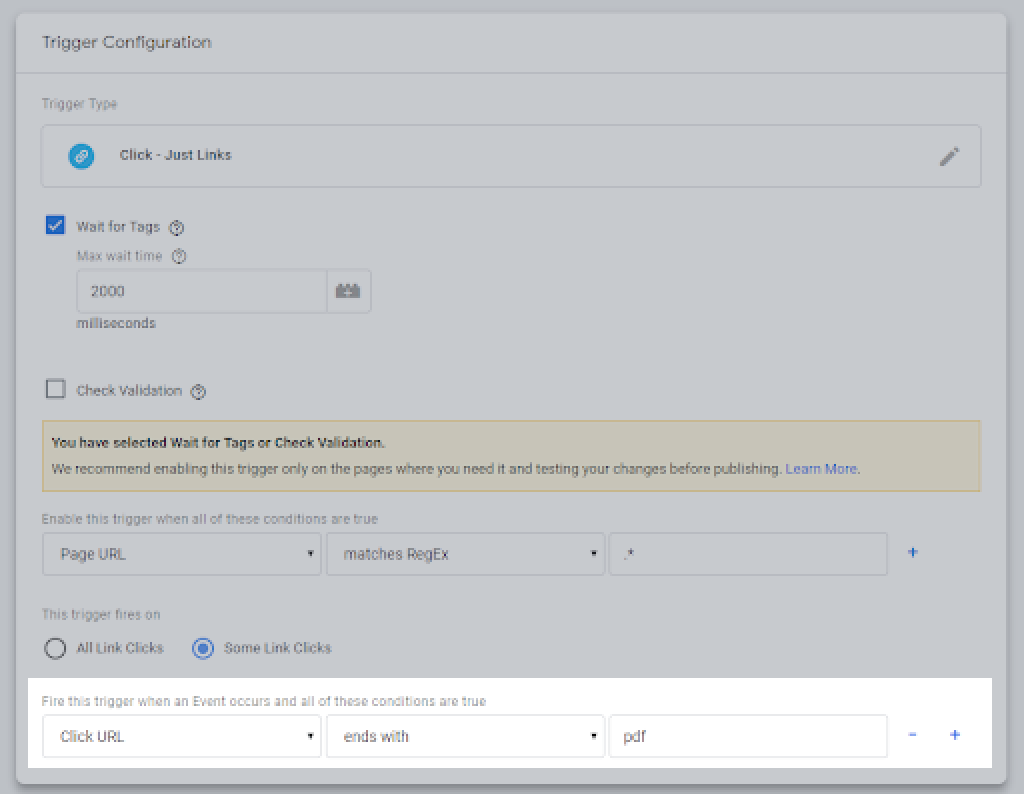Click the Trigger Configuration heading
Image resolution: width=1024 pixels, height=794 pixels.
(x=127, y=42)
